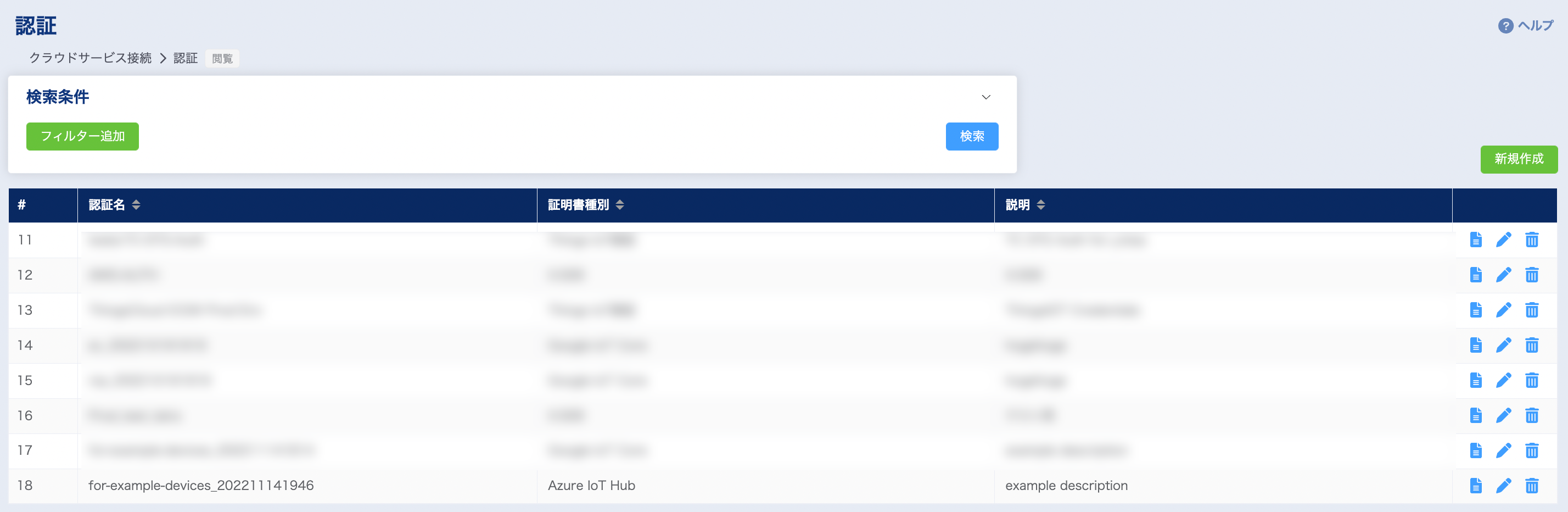1568x512 pixels.
Task: Click the フィルター追加 button
Action: point(82,136)
